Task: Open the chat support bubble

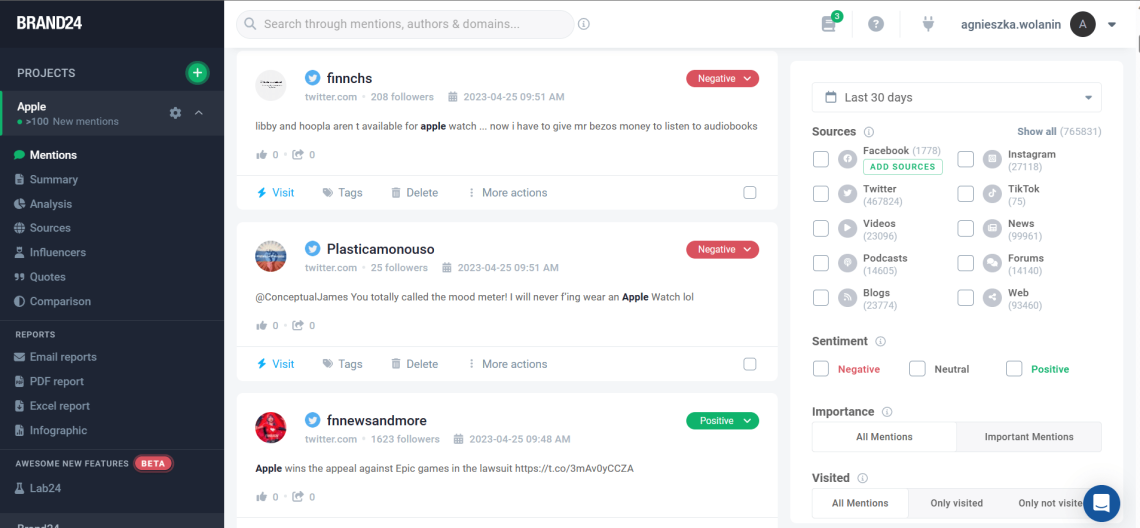Action: coord(1101,503)
